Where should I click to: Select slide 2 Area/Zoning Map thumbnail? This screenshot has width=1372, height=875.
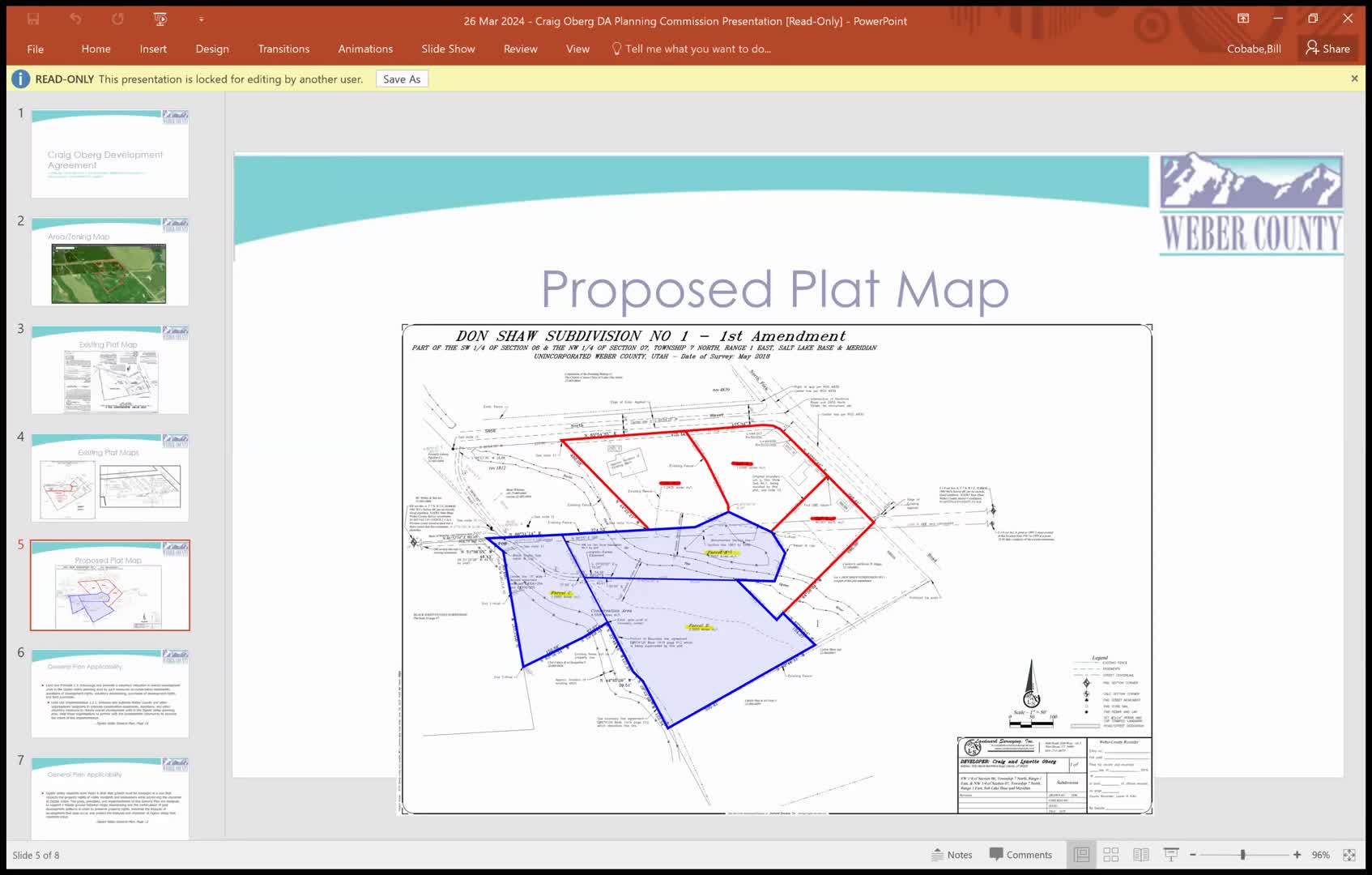109,262
